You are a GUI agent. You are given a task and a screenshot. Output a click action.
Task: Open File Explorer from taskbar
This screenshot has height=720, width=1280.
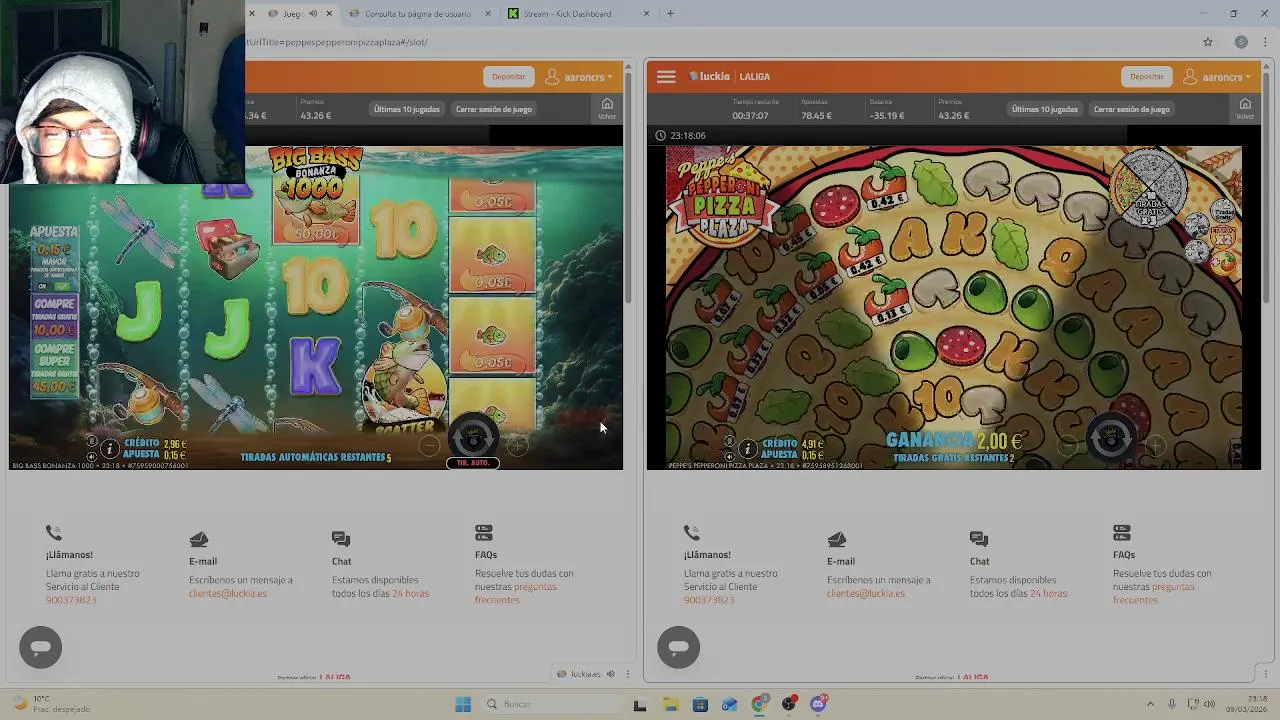(670, 704)
